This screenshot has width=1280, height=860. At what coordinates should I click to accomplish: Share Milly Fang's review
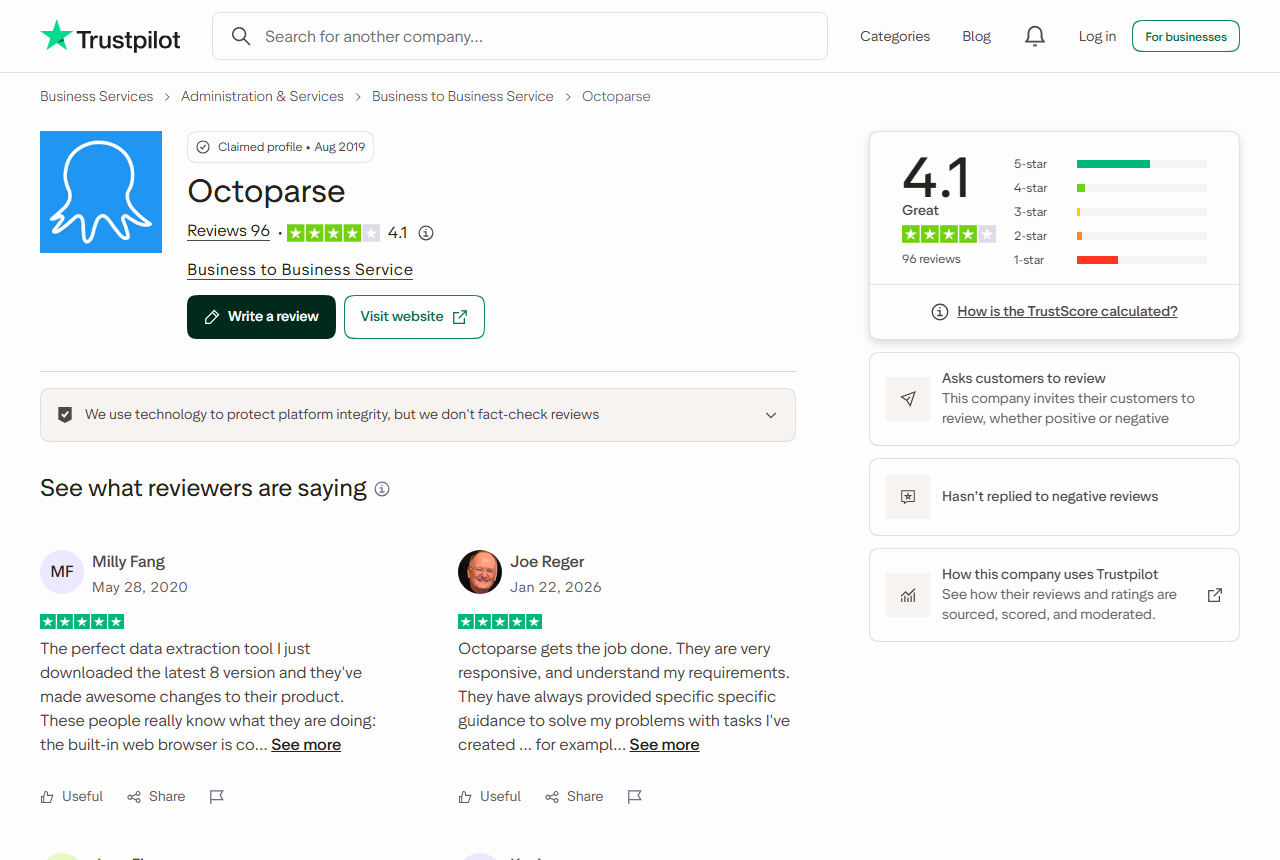click(156, 797)
